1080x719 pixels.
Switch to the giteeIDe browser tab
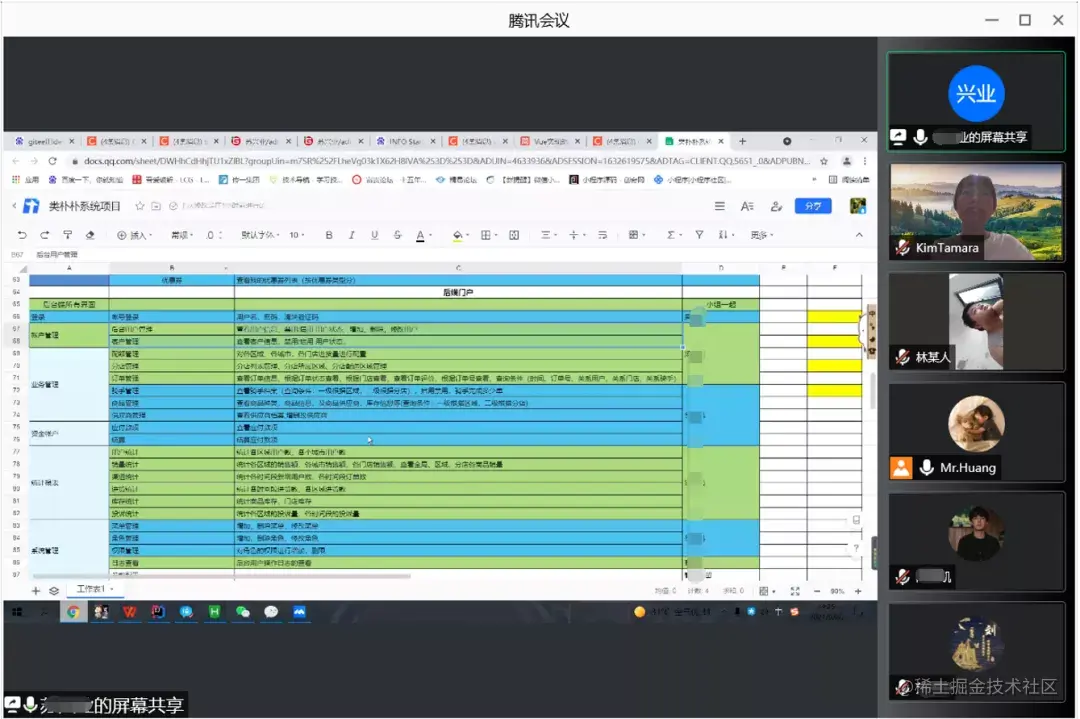coord(43,141)
